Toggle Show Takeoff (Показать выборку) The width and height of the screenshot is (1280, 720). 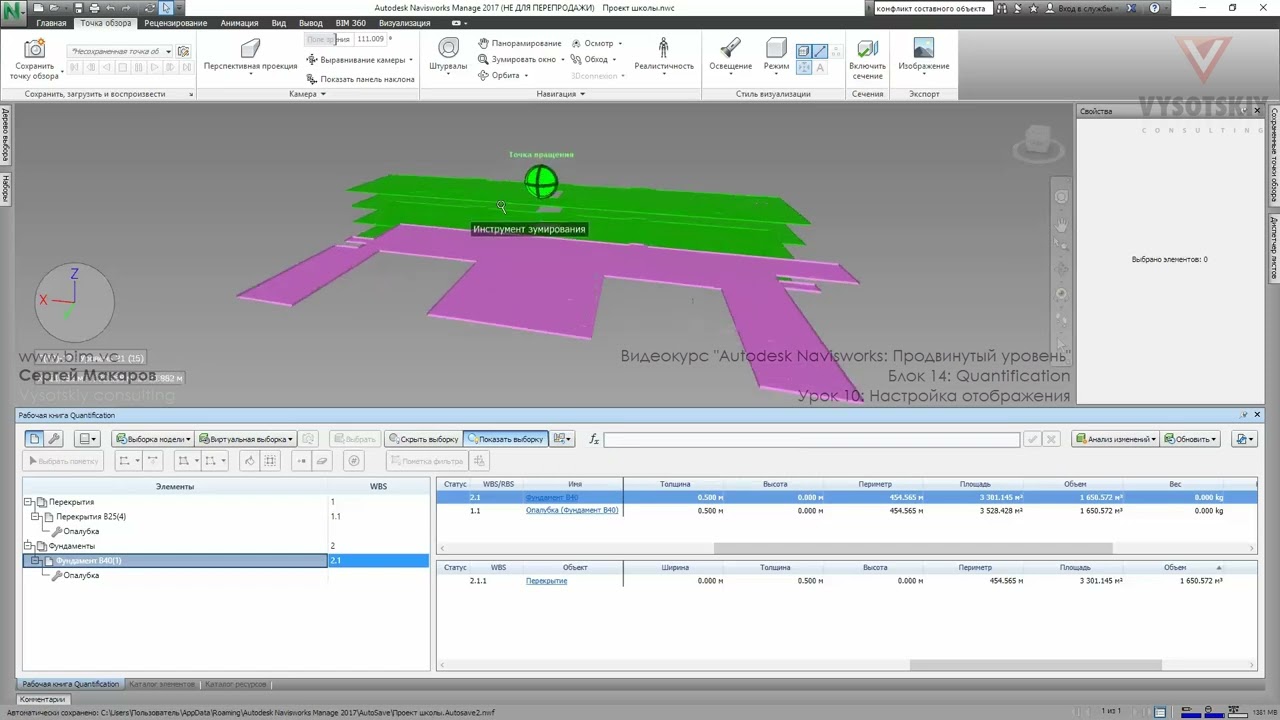(x=505, y=439)
